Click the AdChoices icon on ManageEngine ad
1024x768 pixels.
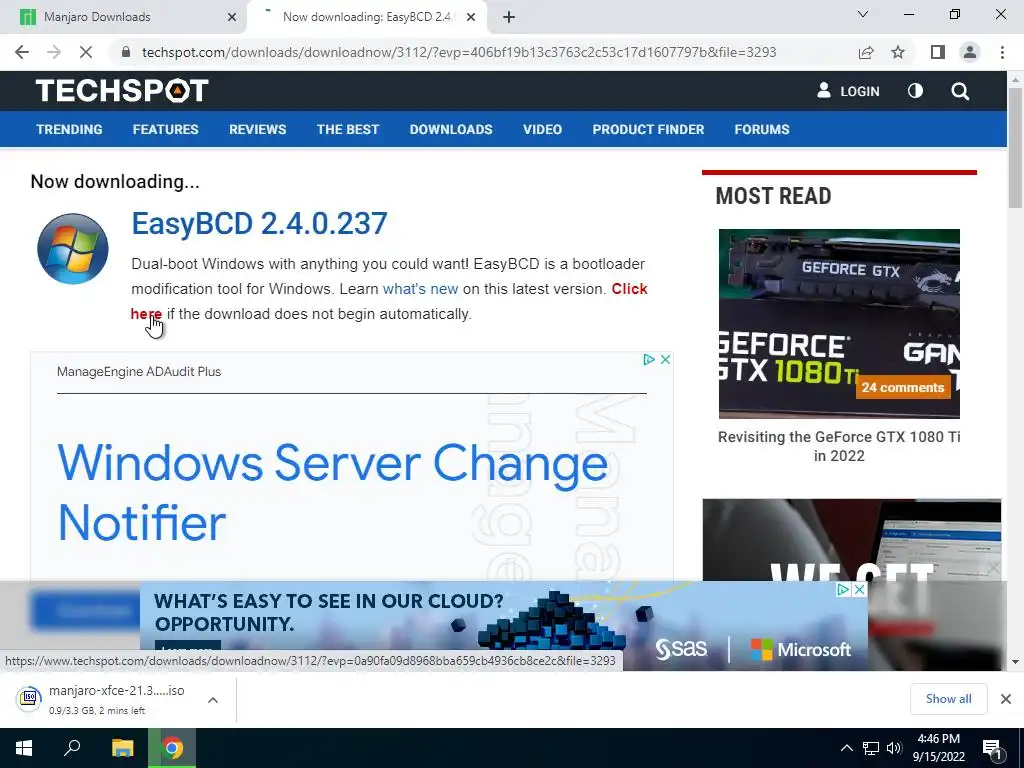click(649, 359)
